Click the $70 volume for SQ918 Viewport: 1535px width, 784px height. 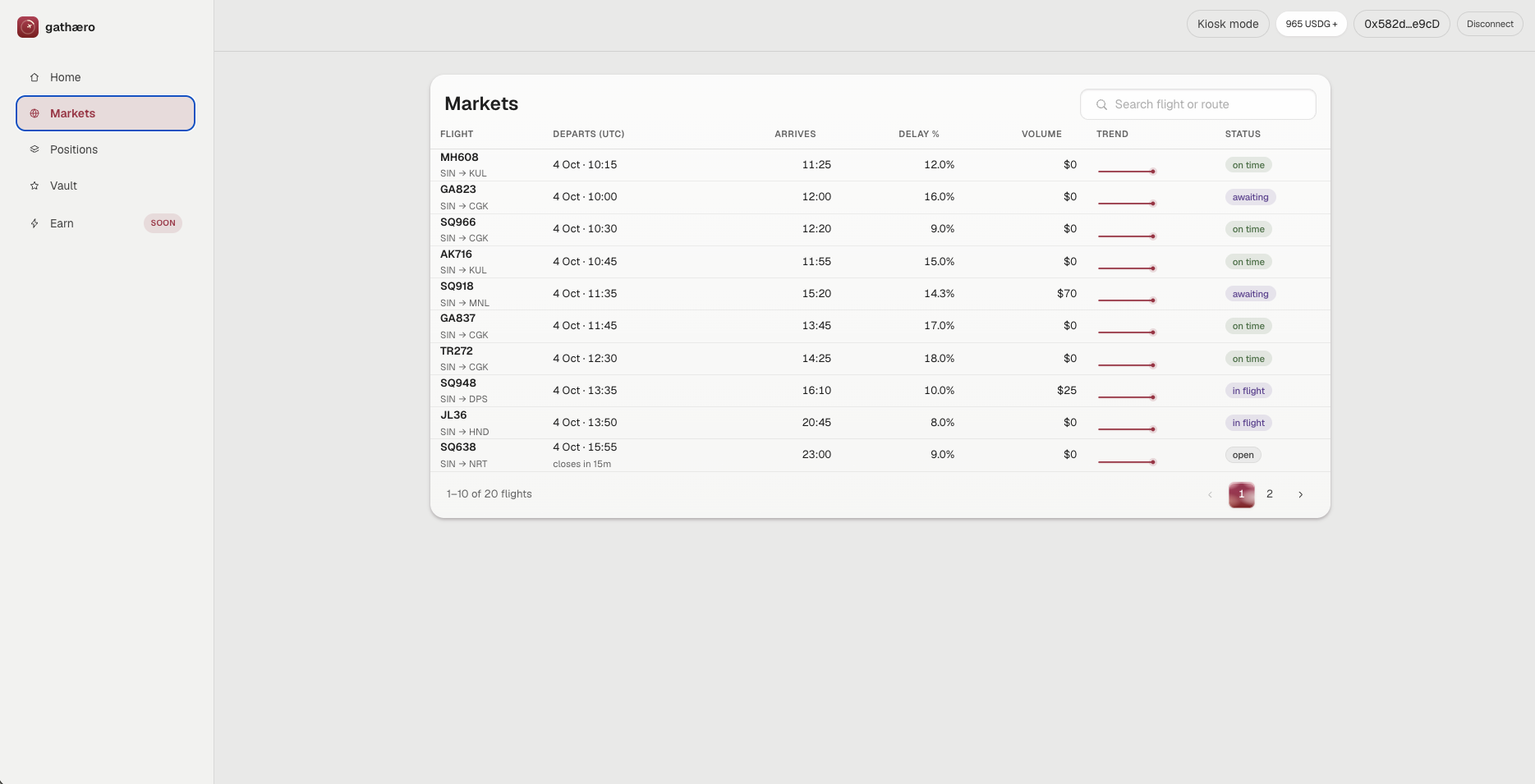pyautogui.click(x=1067, y=293)
